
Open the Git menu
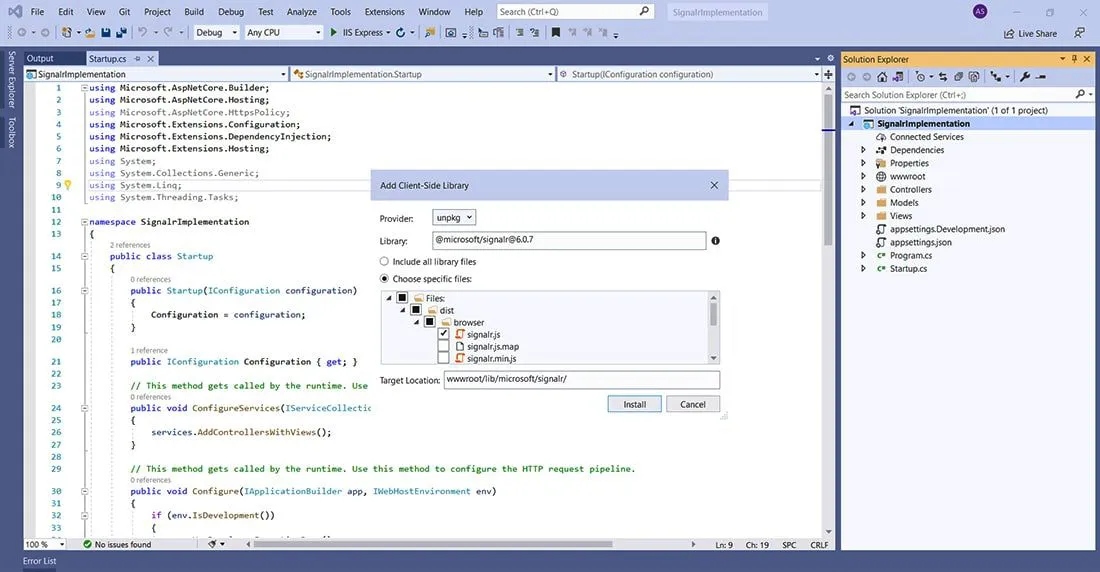[124, 11]
